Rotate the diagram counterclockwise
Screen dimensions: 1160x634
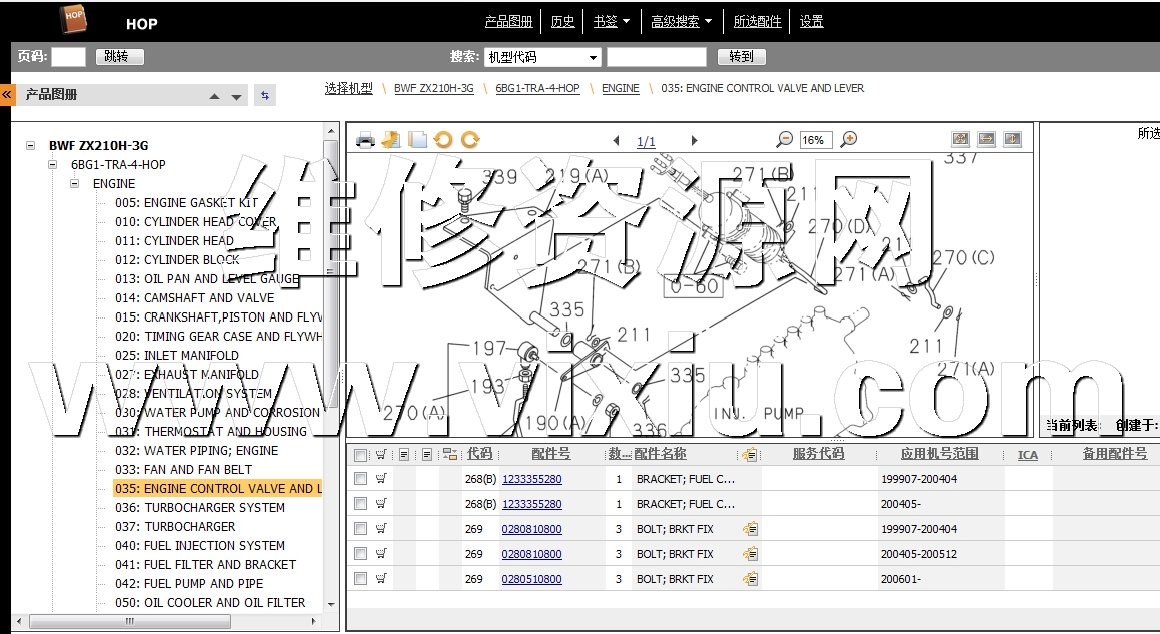(443, 140)
